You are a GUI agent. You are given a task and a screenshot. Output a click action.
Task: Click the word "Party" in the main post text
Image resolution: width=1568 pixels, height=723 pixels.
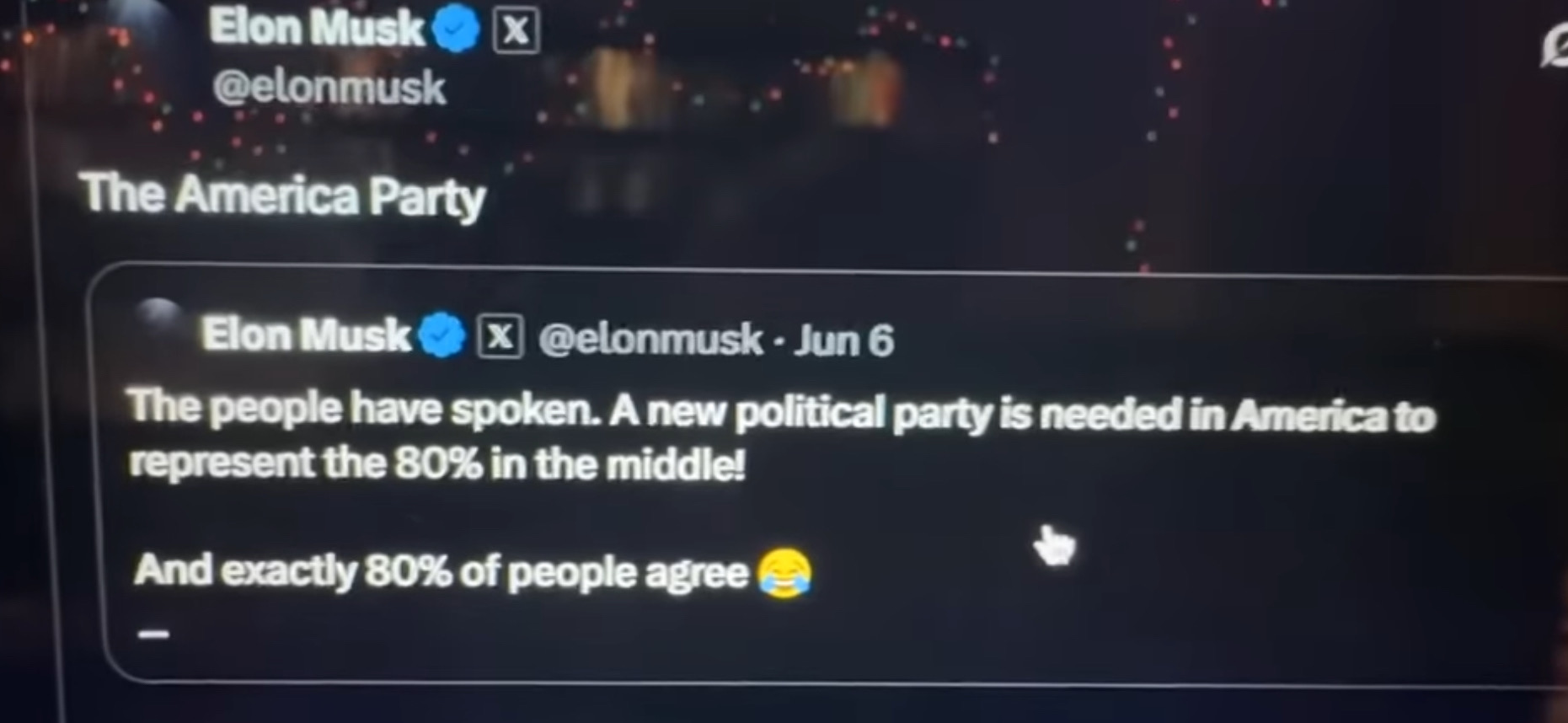pyautogui.click(x=427, y=199)
